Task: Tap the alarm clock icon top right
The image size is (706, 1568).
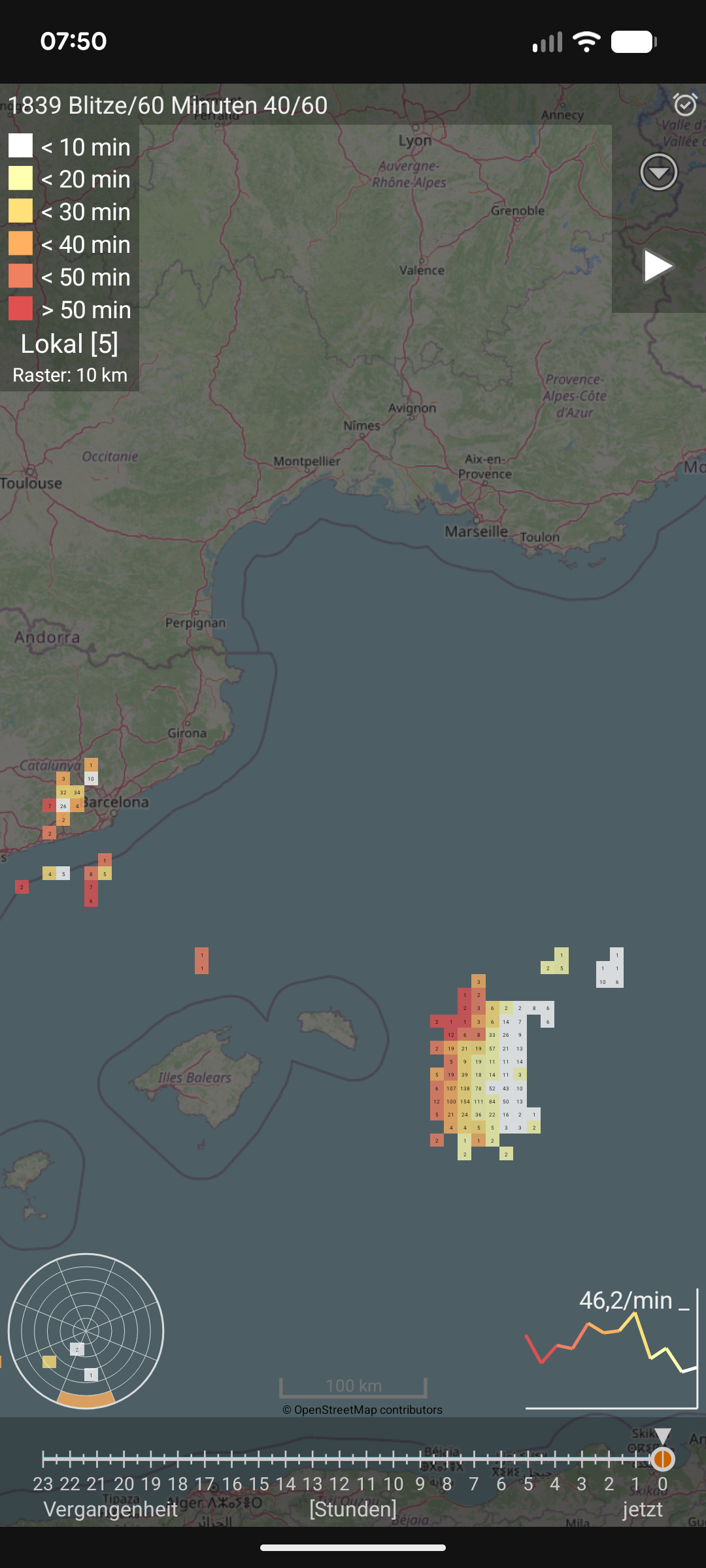Action: pyautogui.click(x=684, y=105)
